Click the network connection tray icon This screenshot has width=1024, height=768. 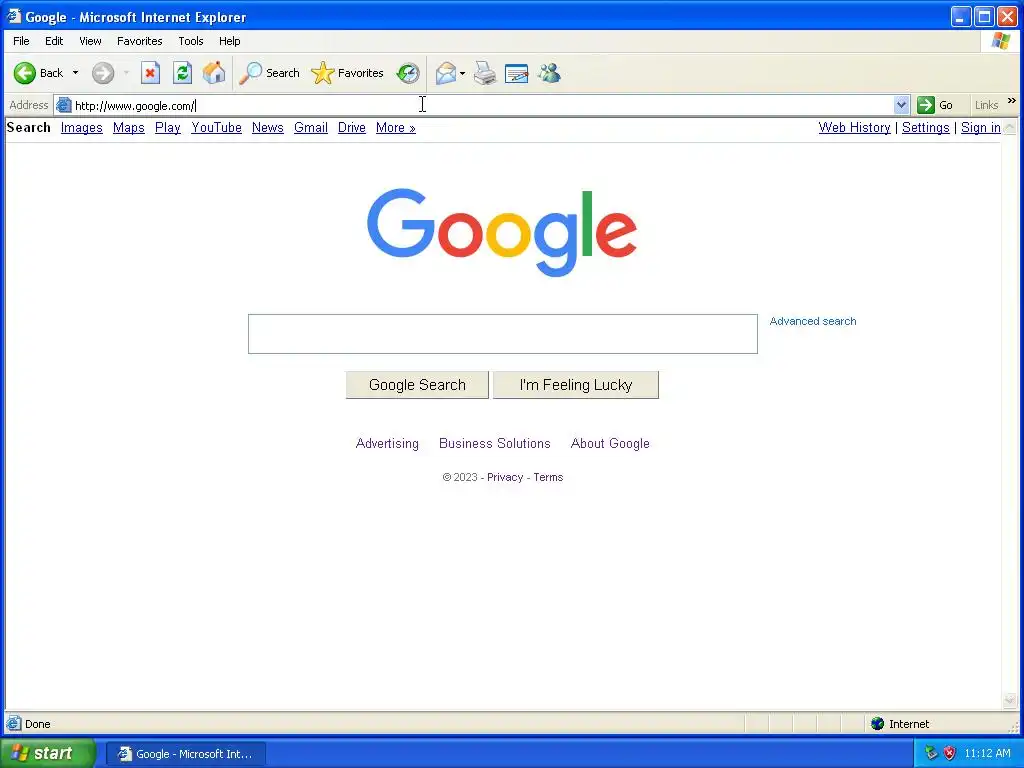coord(931,753)
